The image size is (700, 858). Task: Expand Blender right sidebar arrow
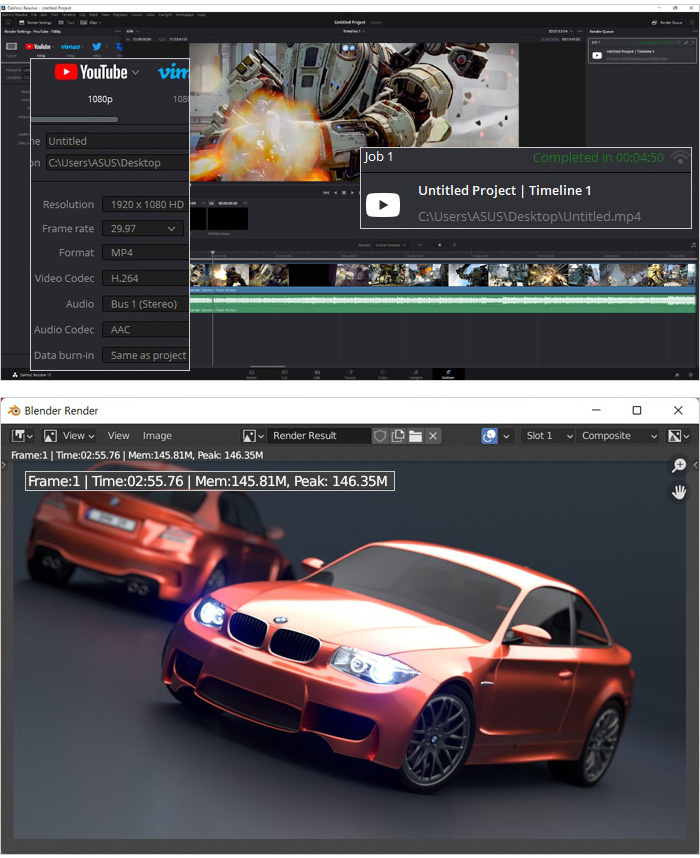(696, 465)
